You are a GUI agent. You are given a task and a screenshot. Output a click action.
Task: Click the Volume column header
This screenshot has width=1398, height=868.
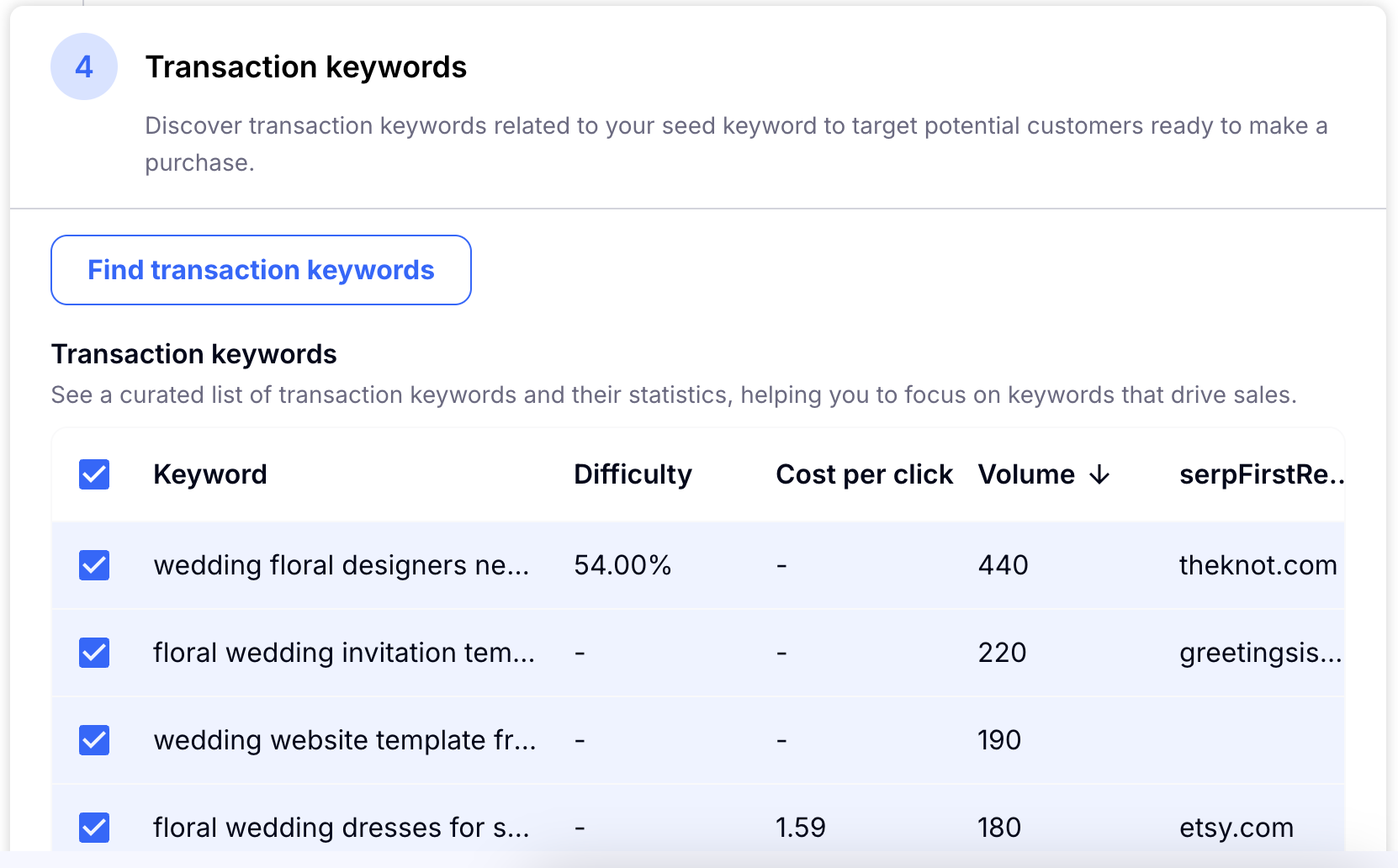coord(1026,474)
